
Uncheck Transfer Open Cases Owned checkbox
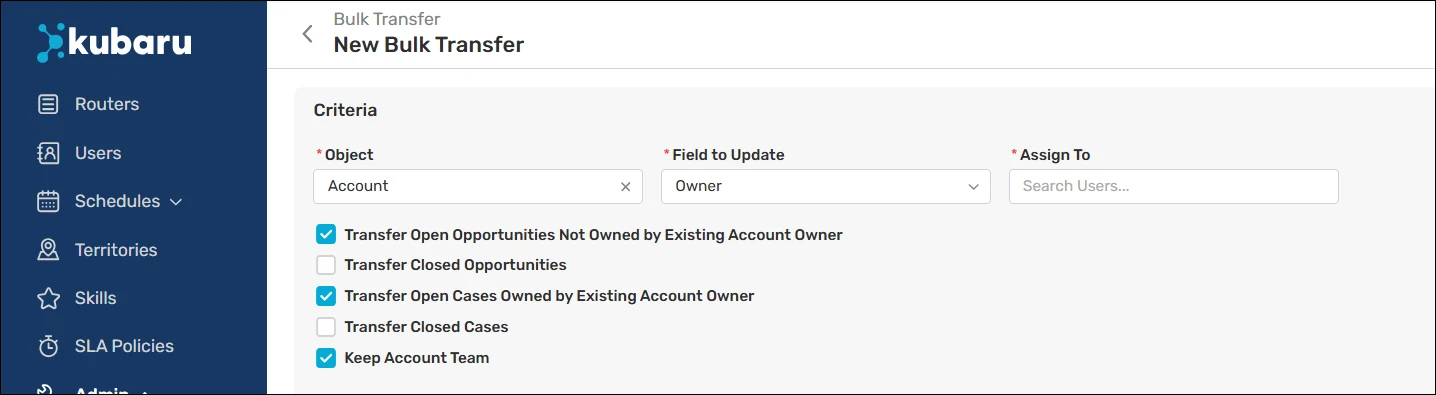[326, 296]
